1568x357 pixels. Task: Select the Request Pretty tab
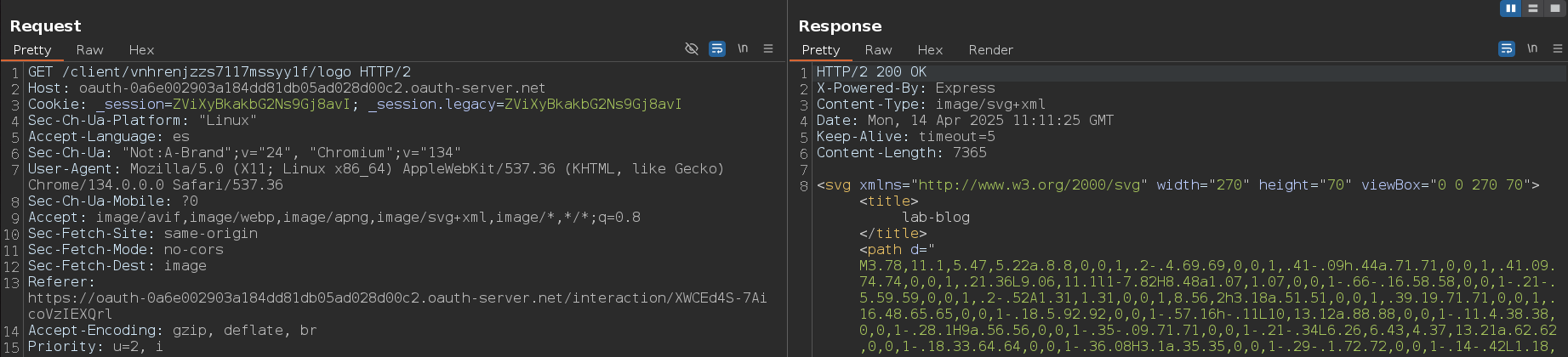pyautogui.click(x=32, y=50)
